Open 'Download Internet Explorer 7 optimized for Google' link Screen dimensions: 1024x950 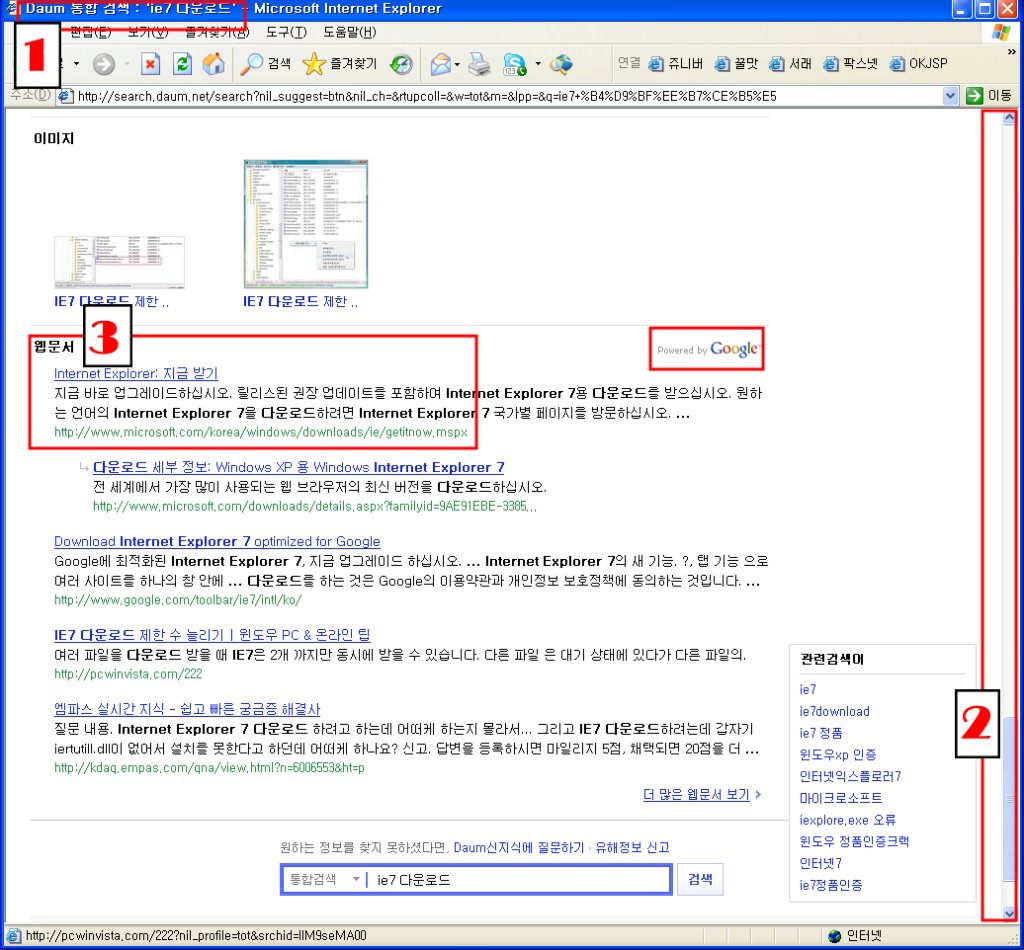(x=217, y=541)
